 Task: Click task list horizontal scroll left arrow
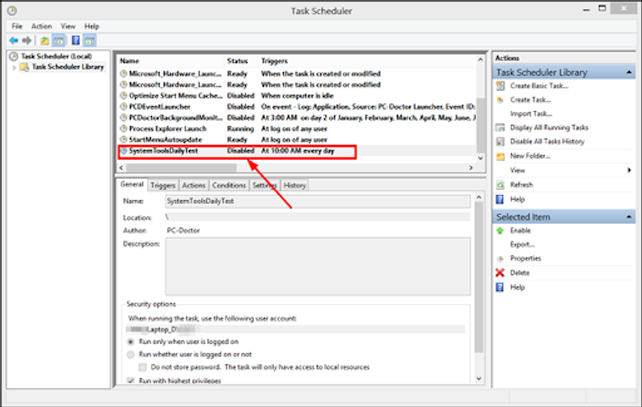(121, 167)
